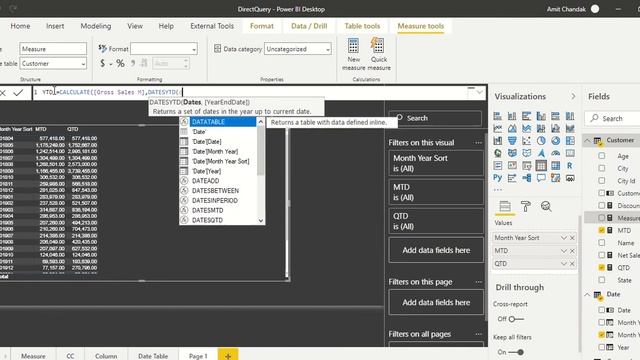Add an R script visual
The width and height of the screenshot is (640, 360).
[x=570, y=165]
